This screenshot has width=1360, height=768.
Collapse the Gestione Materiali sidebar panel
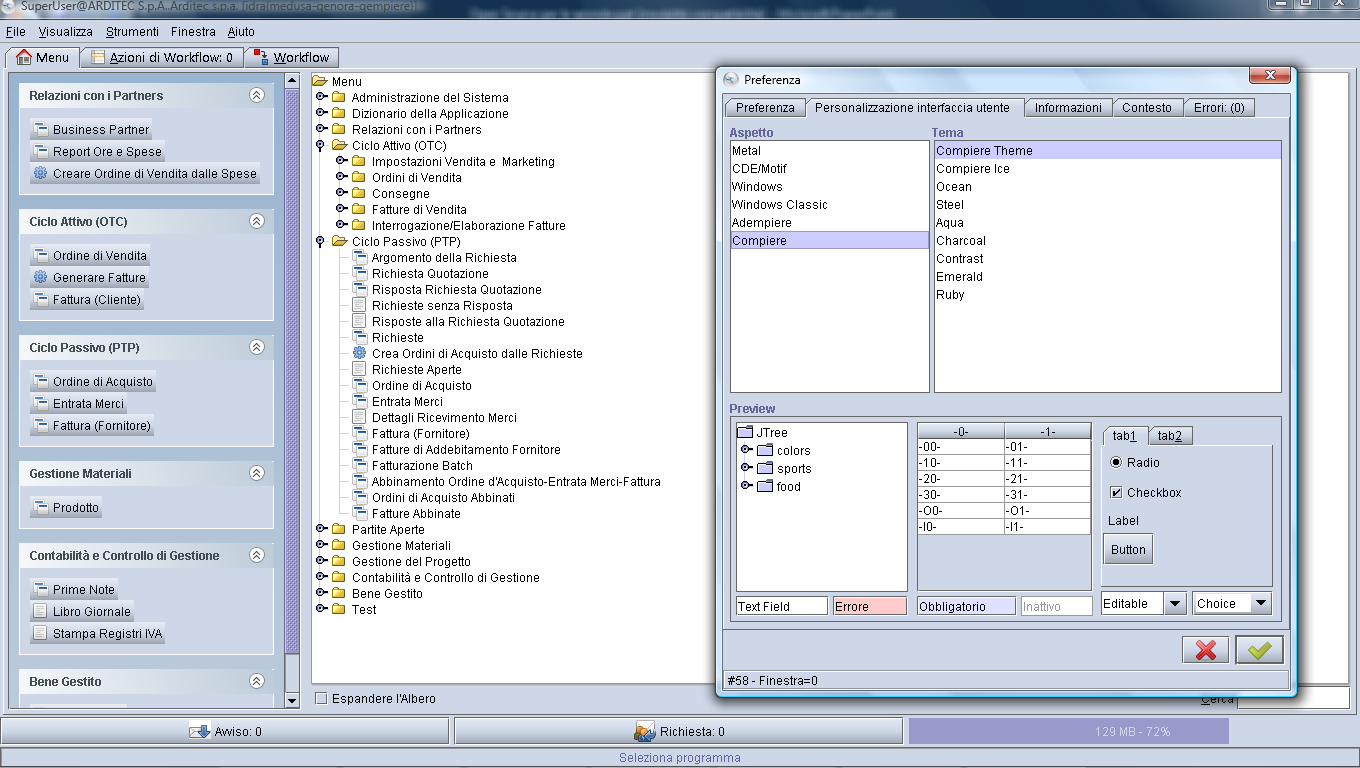pos(256,474)
